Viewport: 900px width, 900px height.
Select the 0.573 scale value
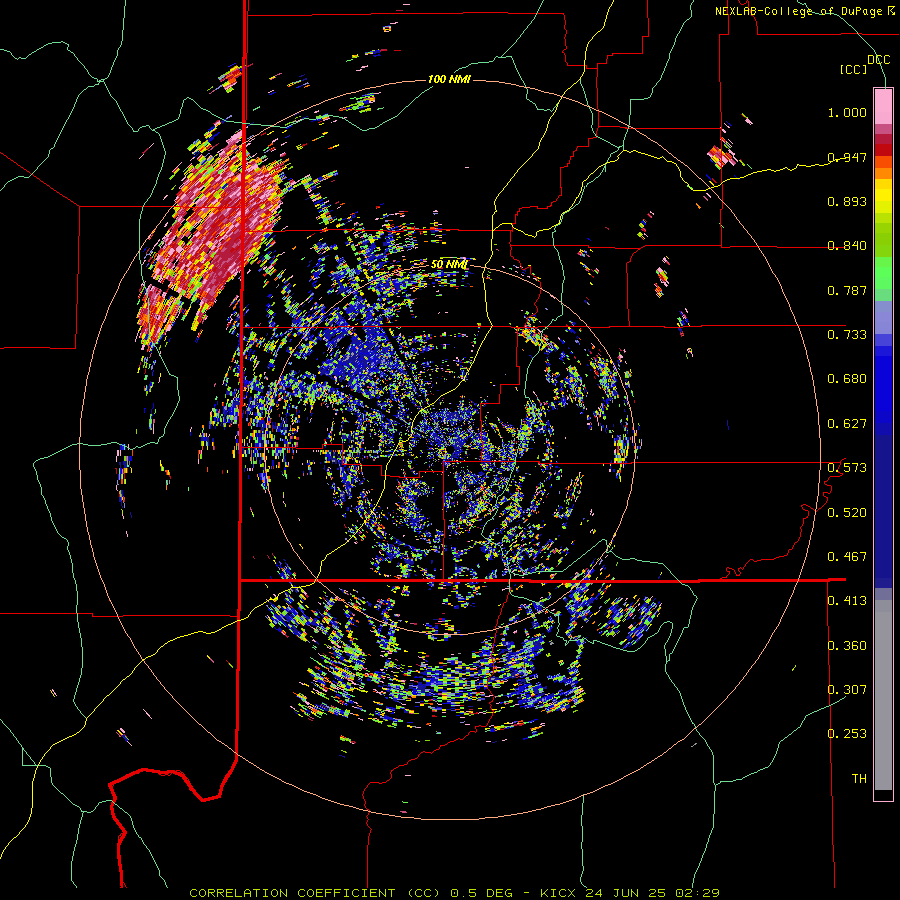[847, 468]
